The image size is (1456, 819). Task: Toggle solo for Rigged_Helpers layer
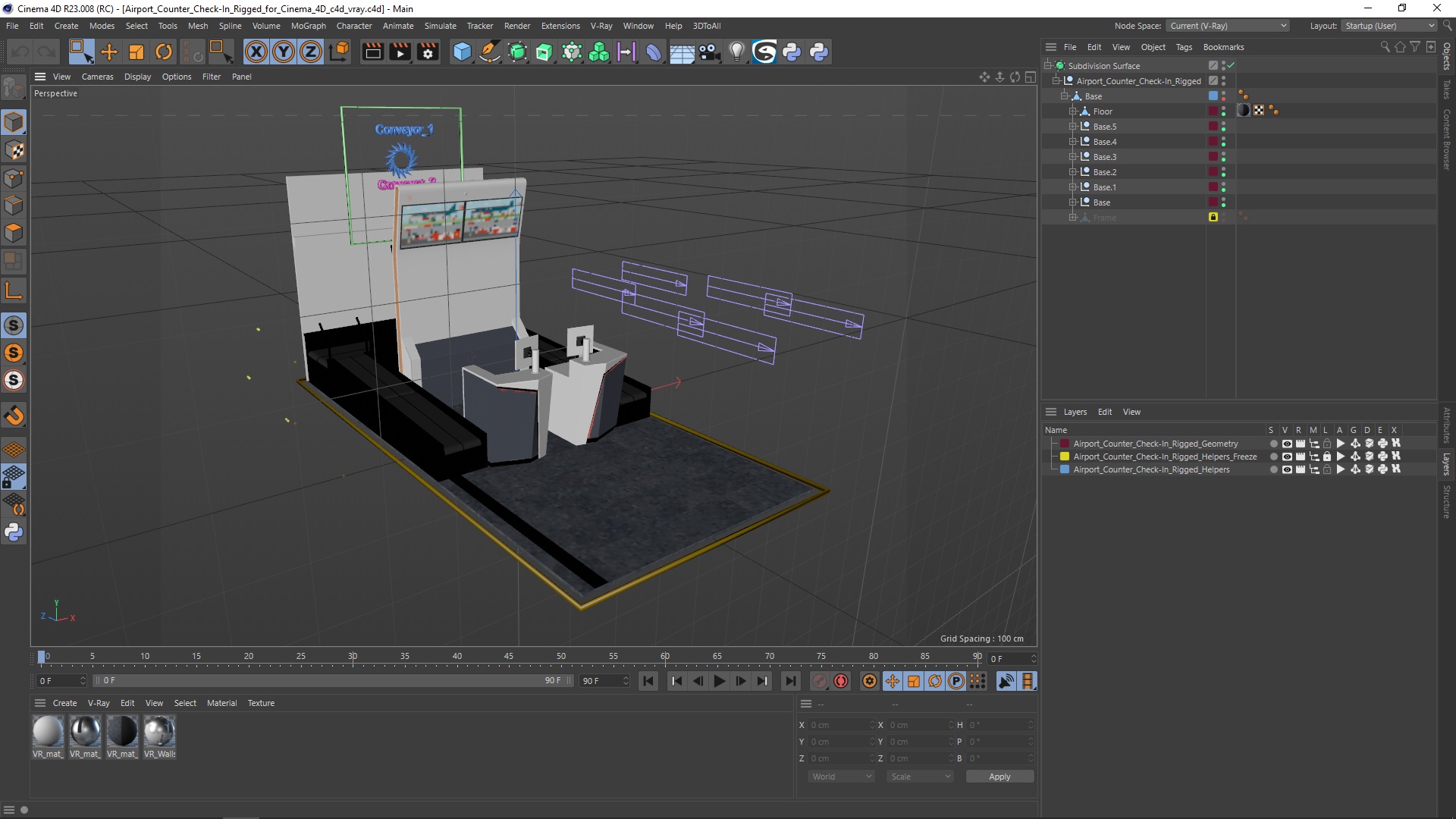point(1273,469)
